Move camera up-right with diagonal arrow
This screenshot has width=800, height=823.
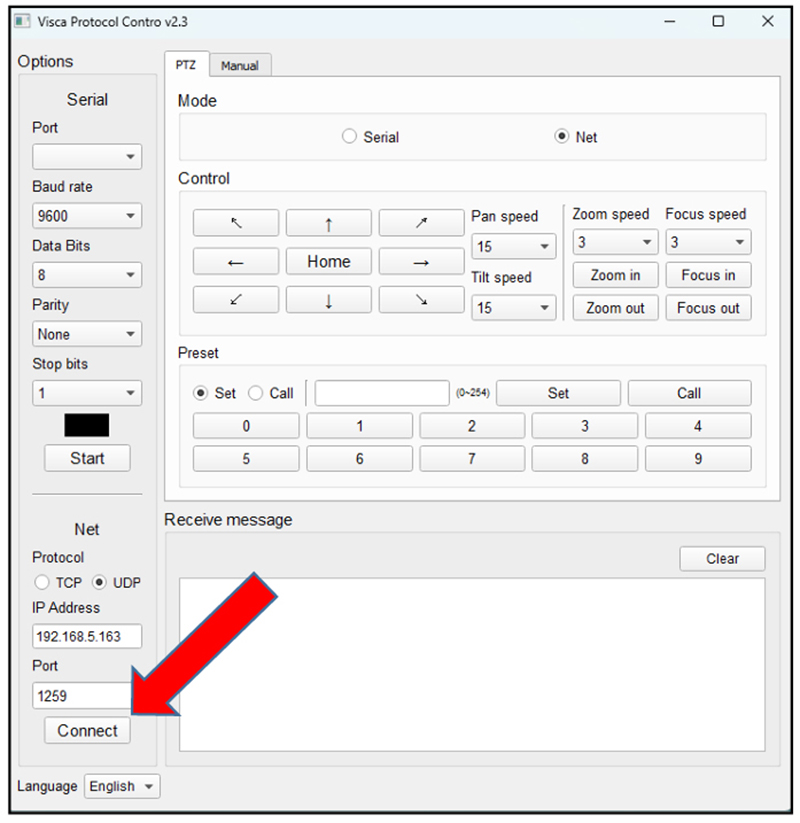[422, 223]
